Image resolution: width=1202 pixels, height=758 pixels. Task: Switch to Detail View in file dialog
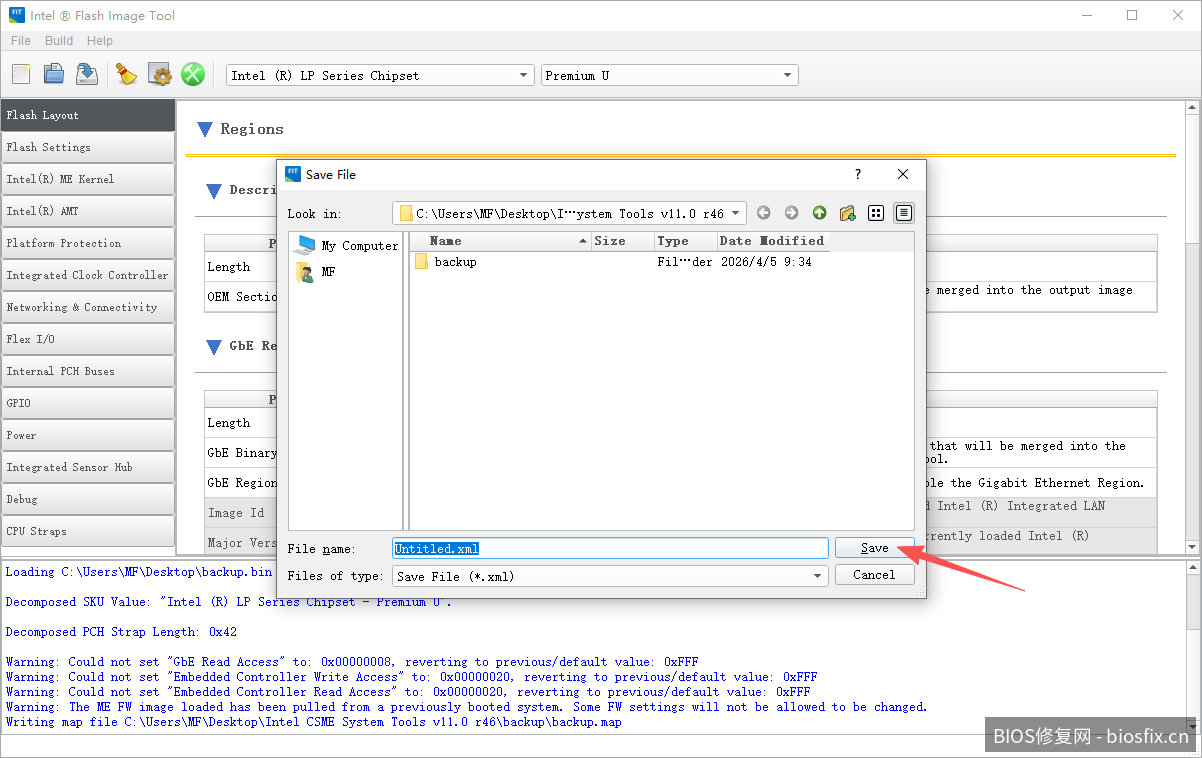(x=904, y=213)
